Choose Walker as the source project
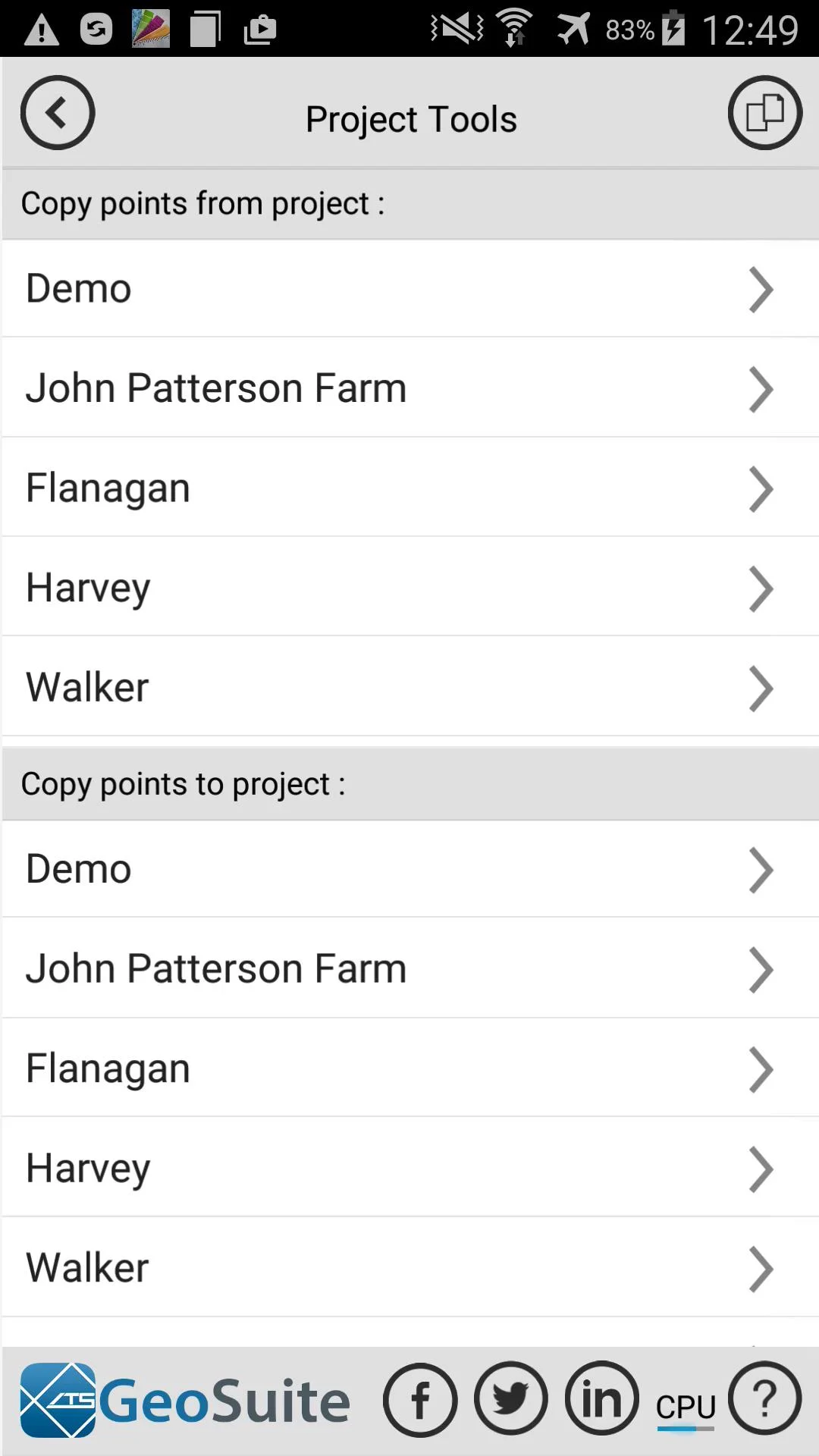 pos(409,687)
